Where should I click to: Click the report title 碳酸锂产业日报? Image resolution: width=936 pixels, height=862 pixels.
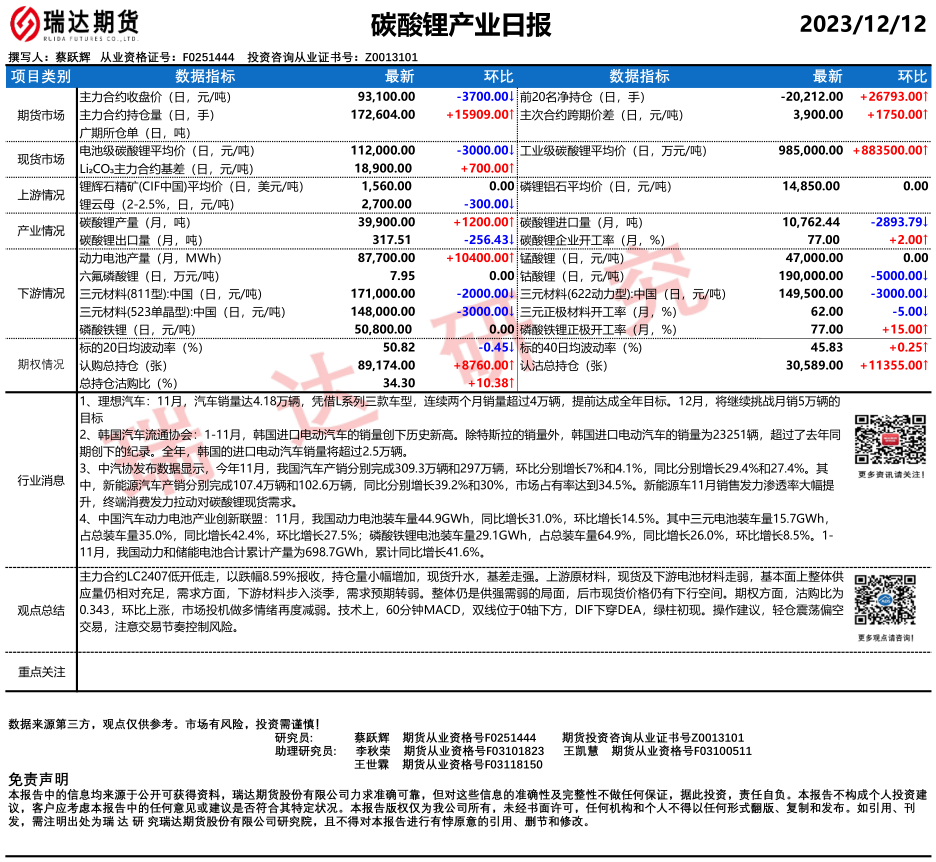[460, 24]
